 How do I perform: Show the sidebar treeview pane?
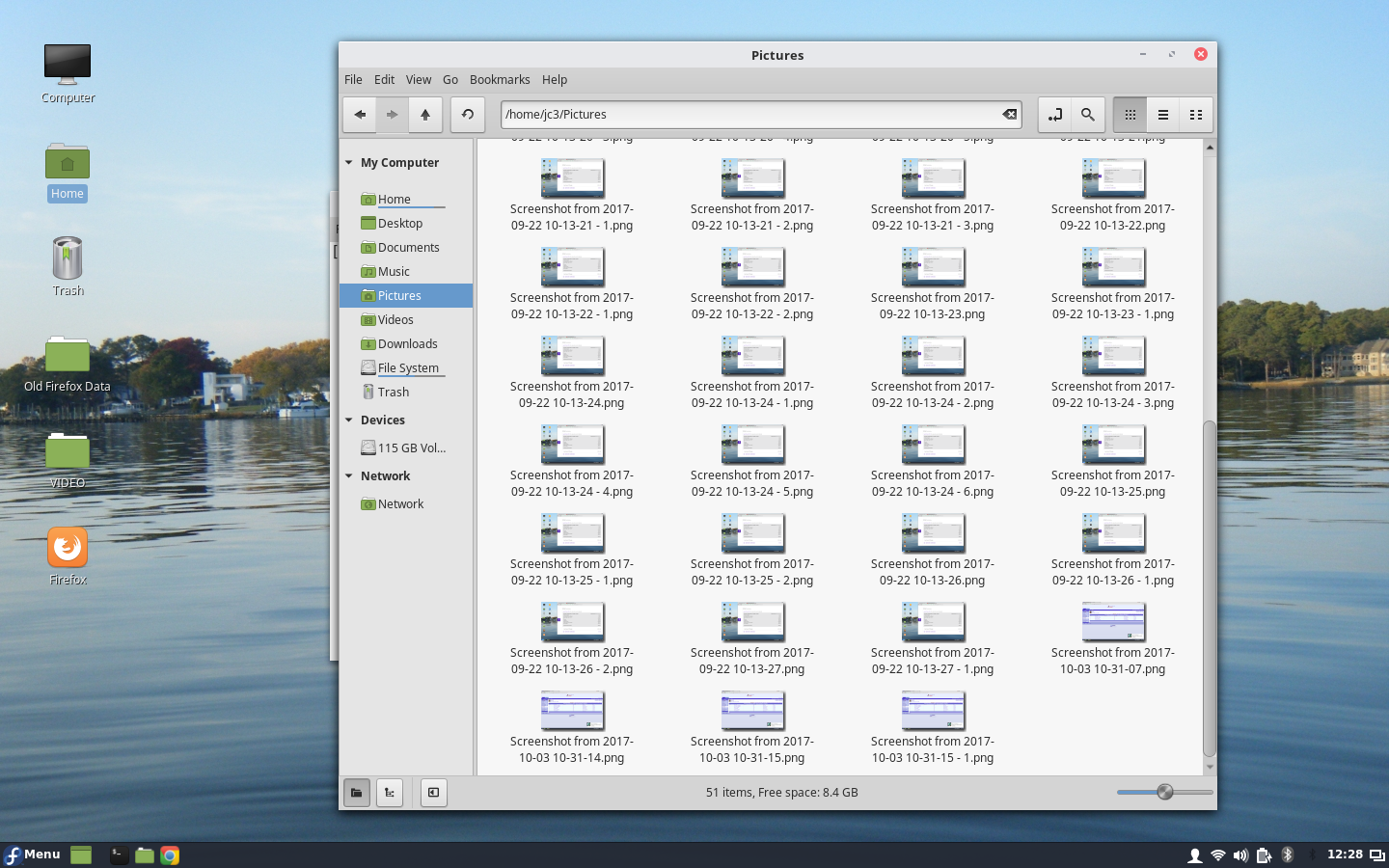click(390, 793)
